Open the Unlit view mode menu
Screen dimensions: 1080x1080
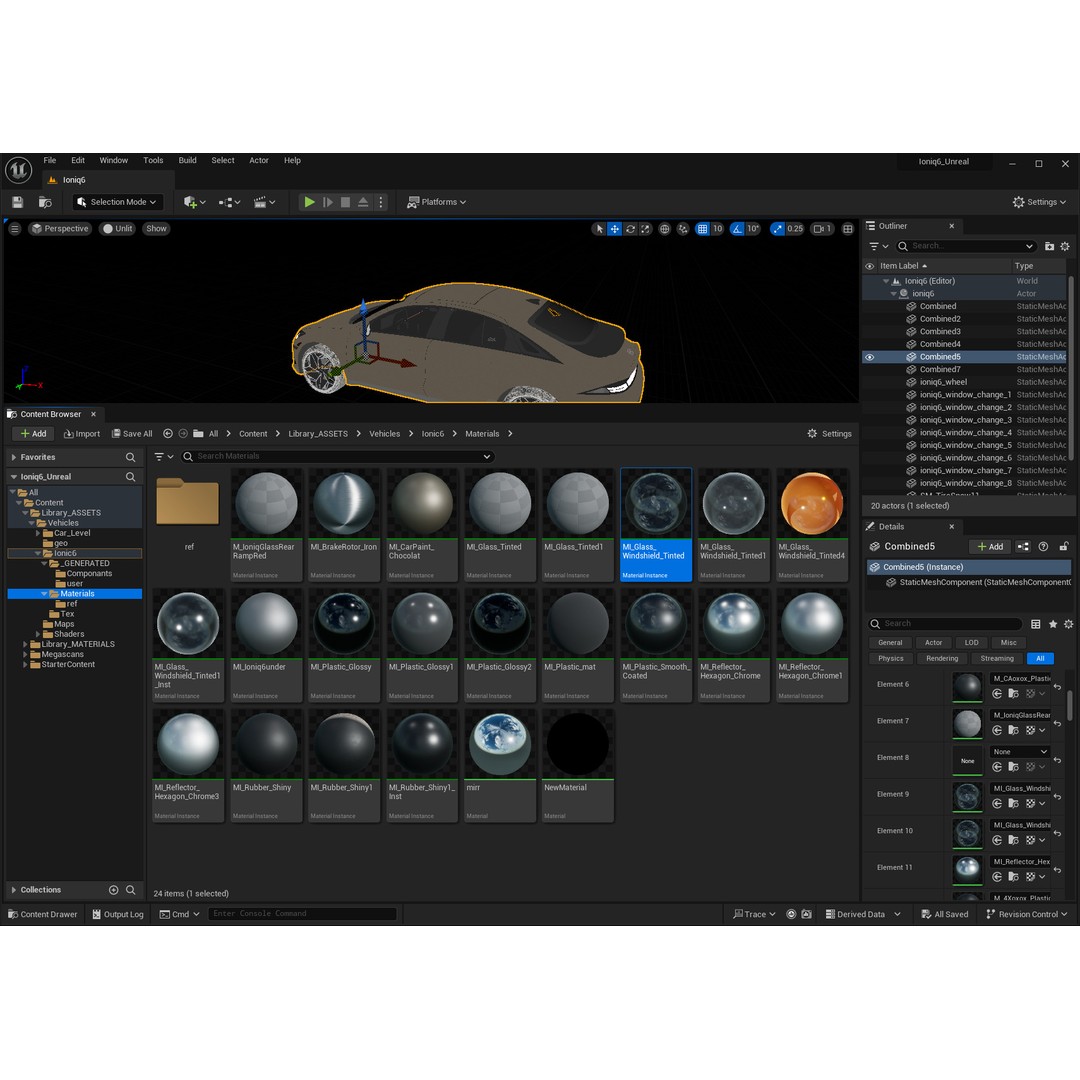coord(117,229)
